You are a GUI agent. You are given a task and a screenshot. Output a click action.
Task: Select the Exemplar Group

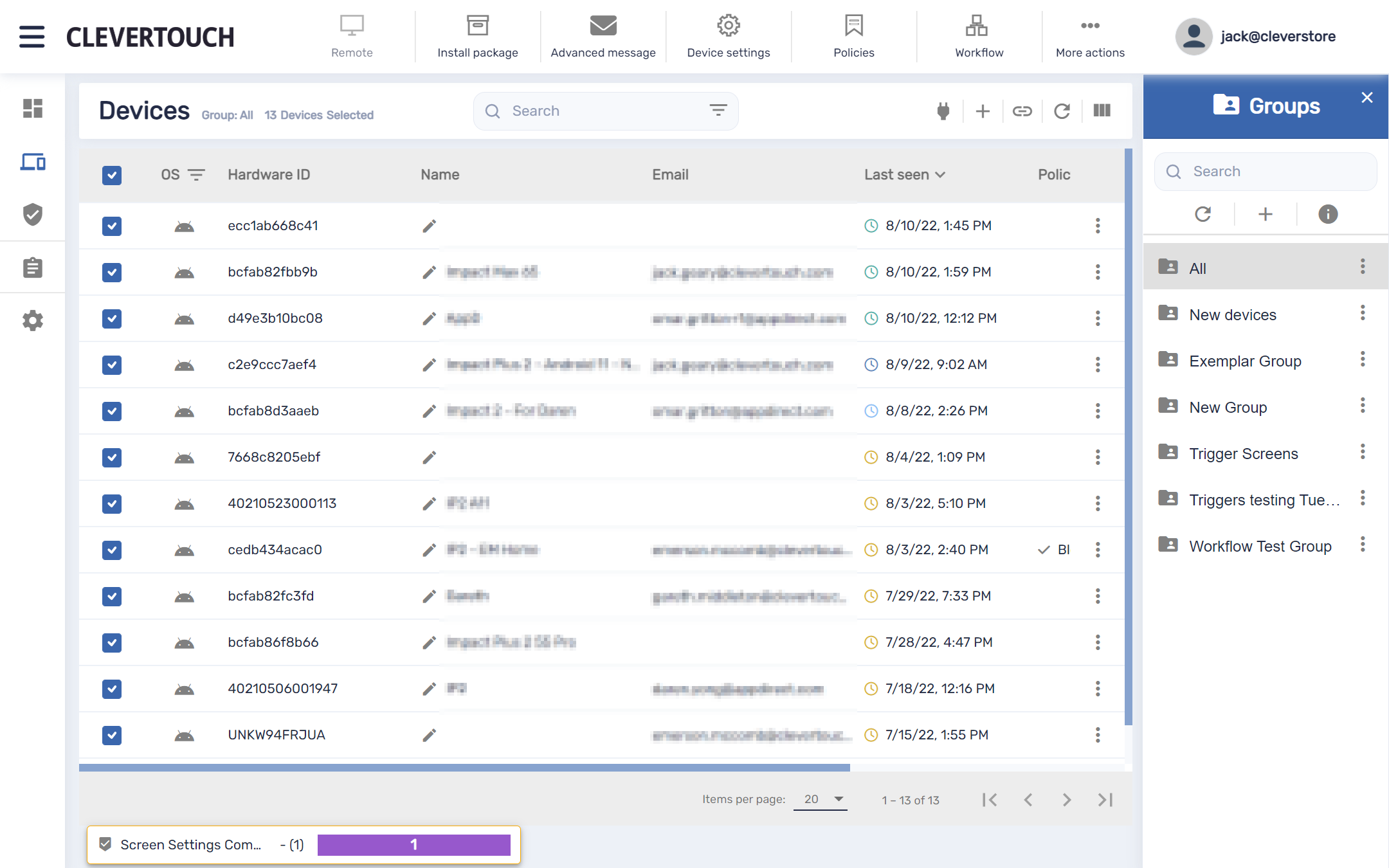(1266, 360)
